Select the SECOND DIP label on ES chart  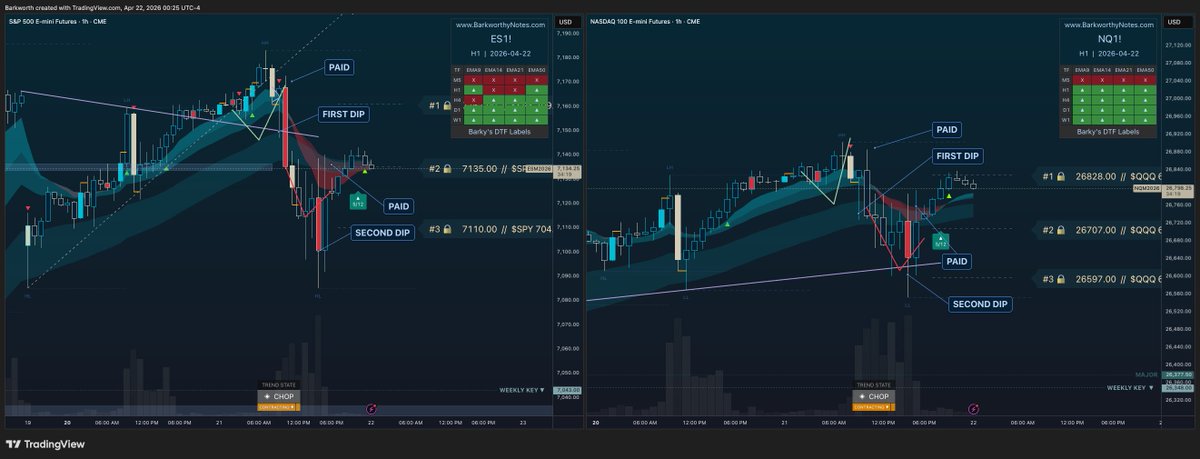click(x=381, y=233)
